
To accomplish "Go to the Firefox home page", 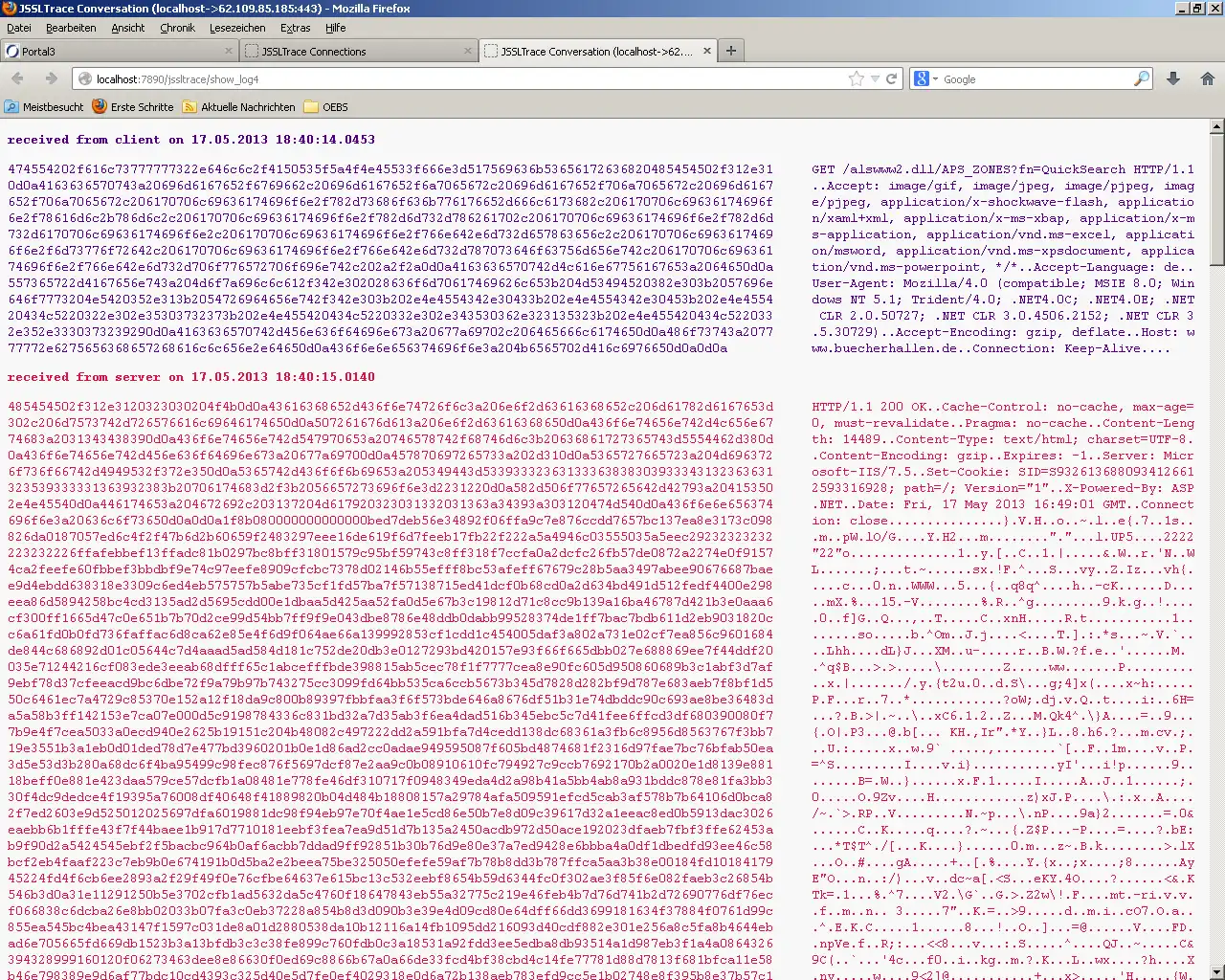I will pos(1208,79).
